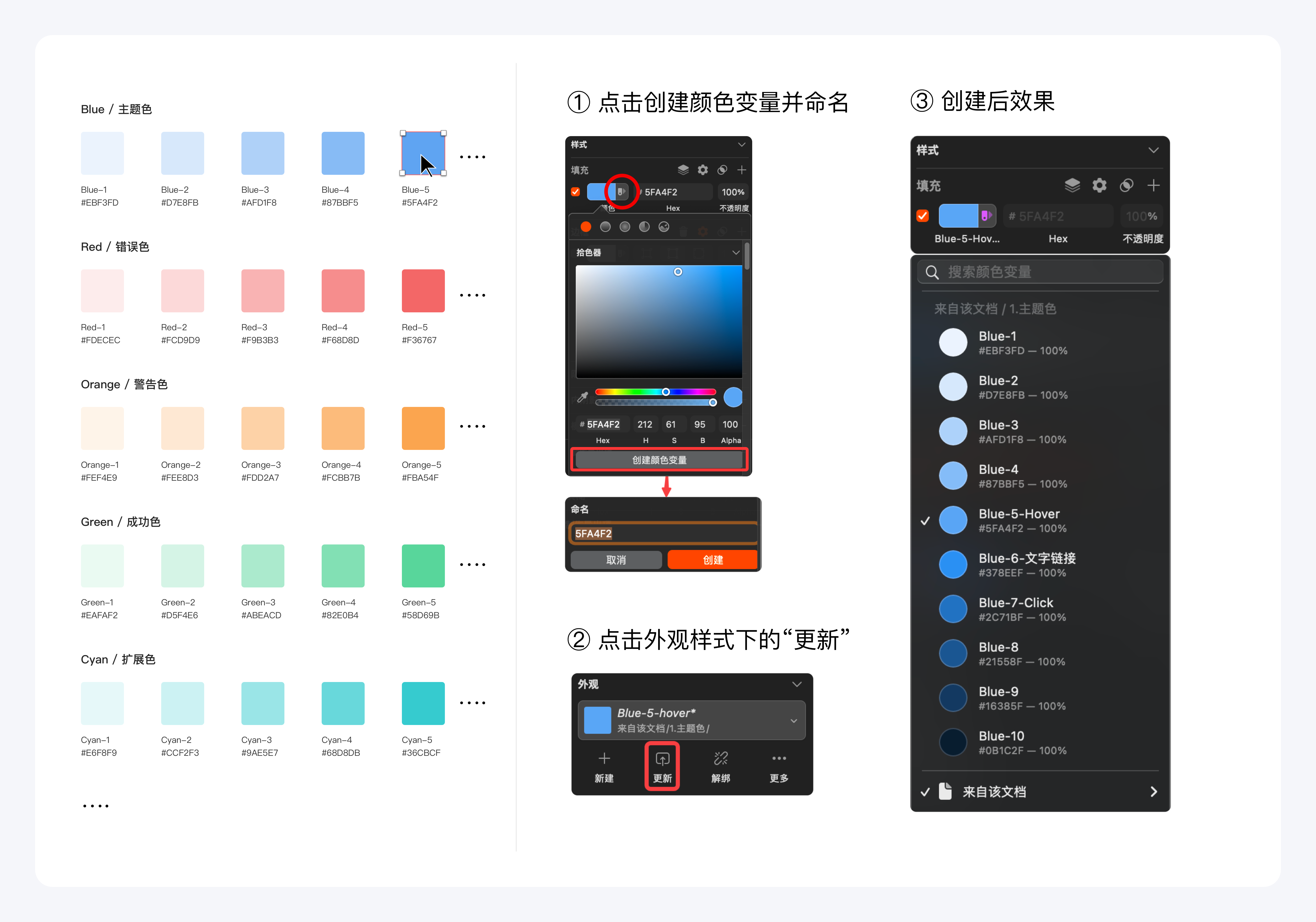Click document icon beside 来自该文档
The height and width of the screenshot is (922, 1316).
[x=945, y=791]
